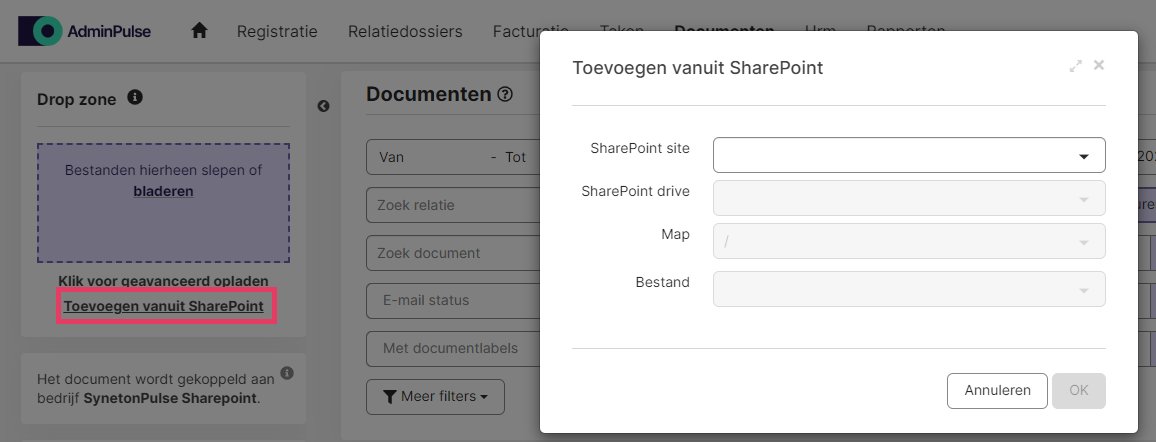Click Klik voor geavanceerd opladen
1156x442 pixels.
point(164,281)
